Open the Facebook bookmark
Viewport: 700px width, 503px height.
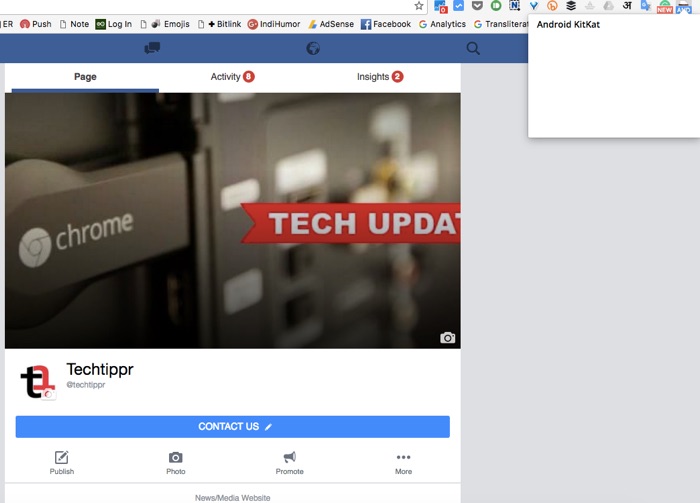tap(386, 24)
